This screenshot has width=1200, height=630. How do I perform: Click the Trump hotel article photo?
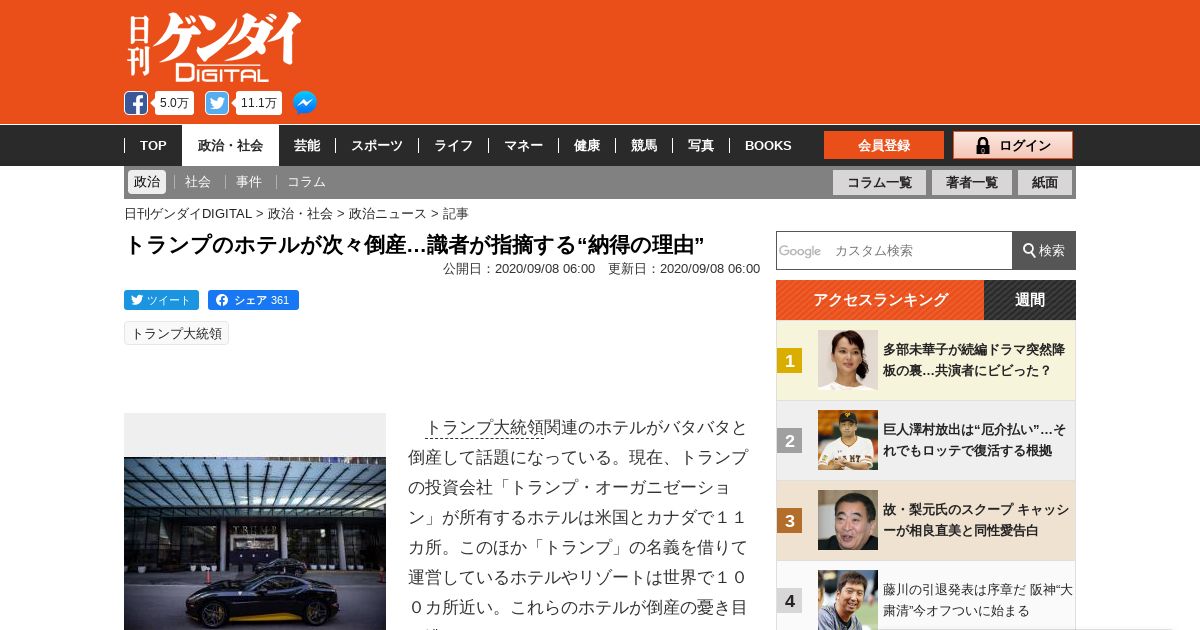click(255, 543)
